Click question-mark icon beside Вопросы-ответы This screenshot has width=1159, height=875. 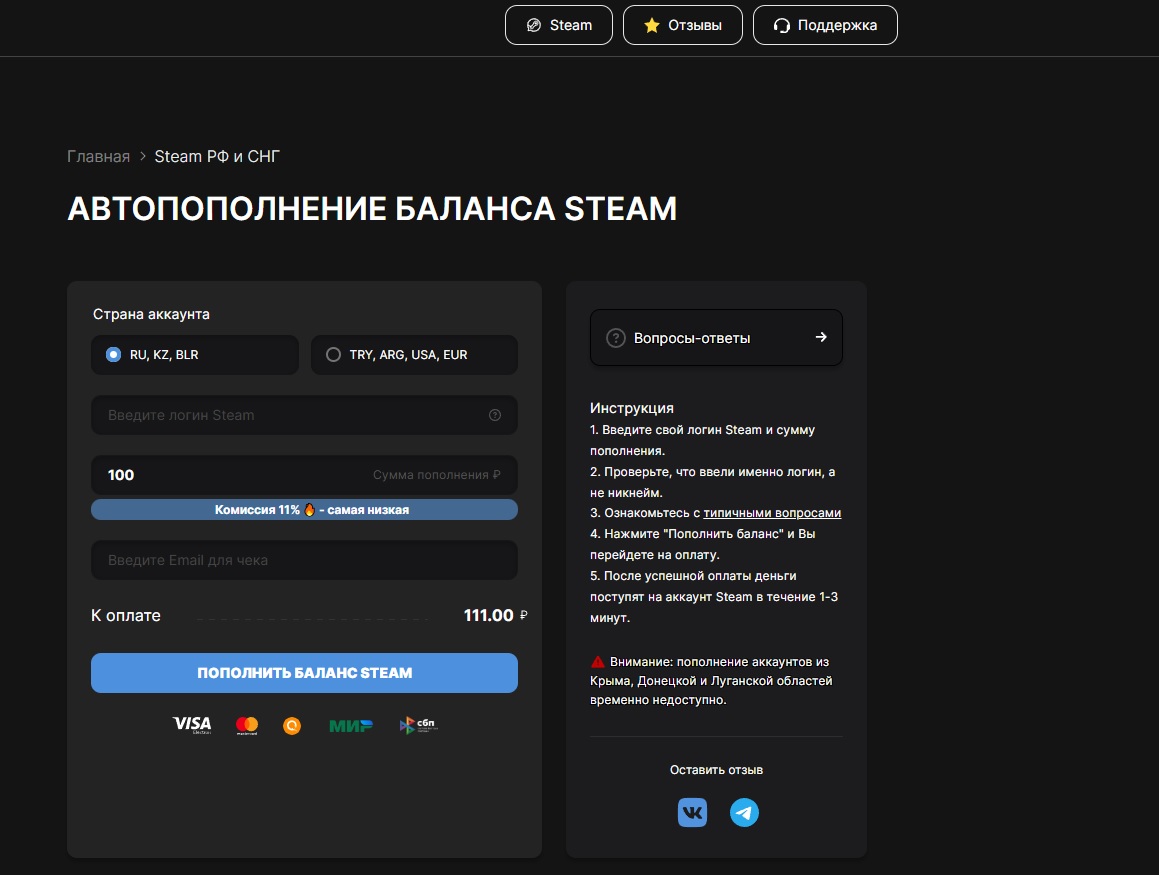(616, 338)
